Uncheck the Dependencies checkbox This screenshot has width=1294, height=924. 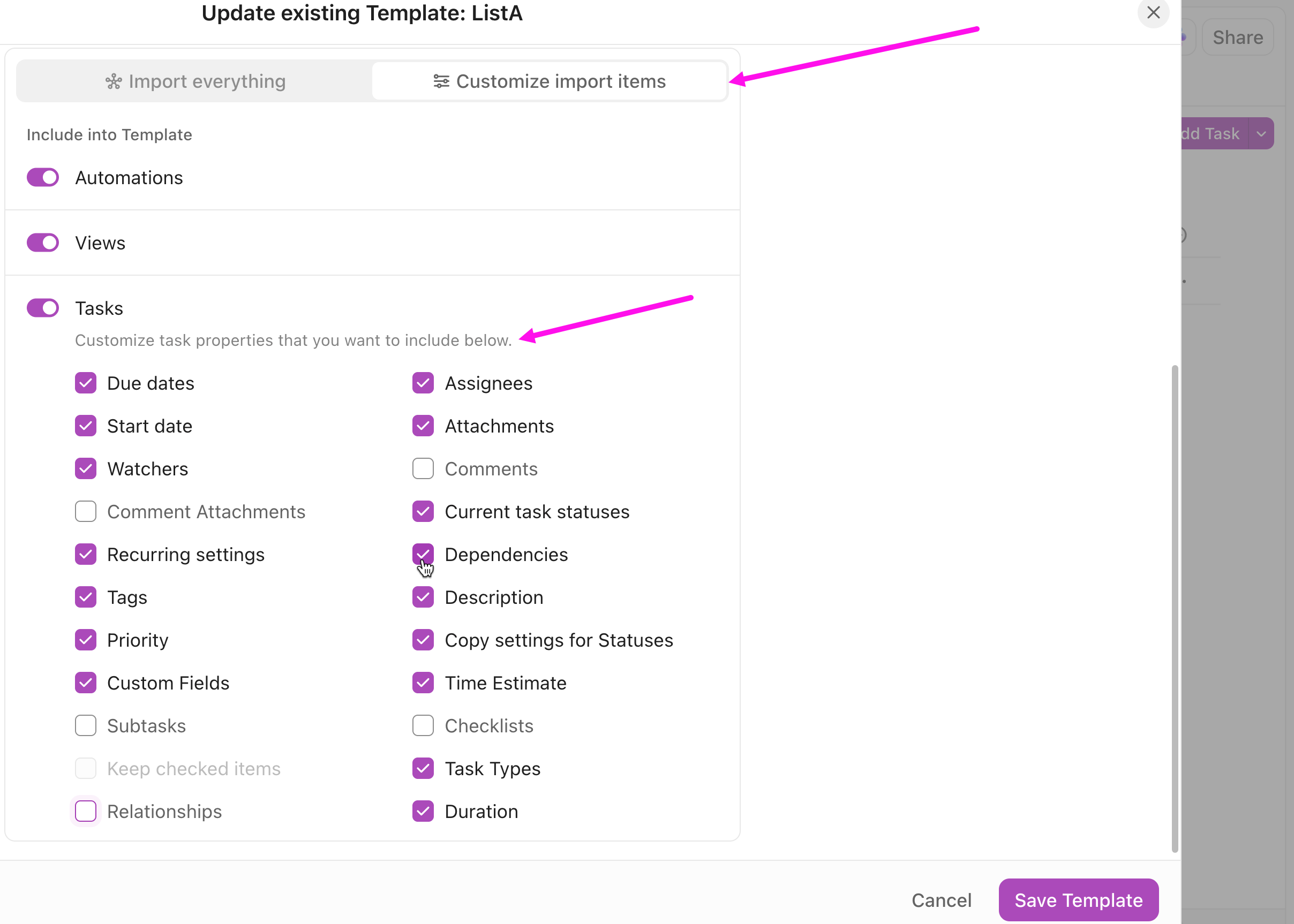[423, 554]
